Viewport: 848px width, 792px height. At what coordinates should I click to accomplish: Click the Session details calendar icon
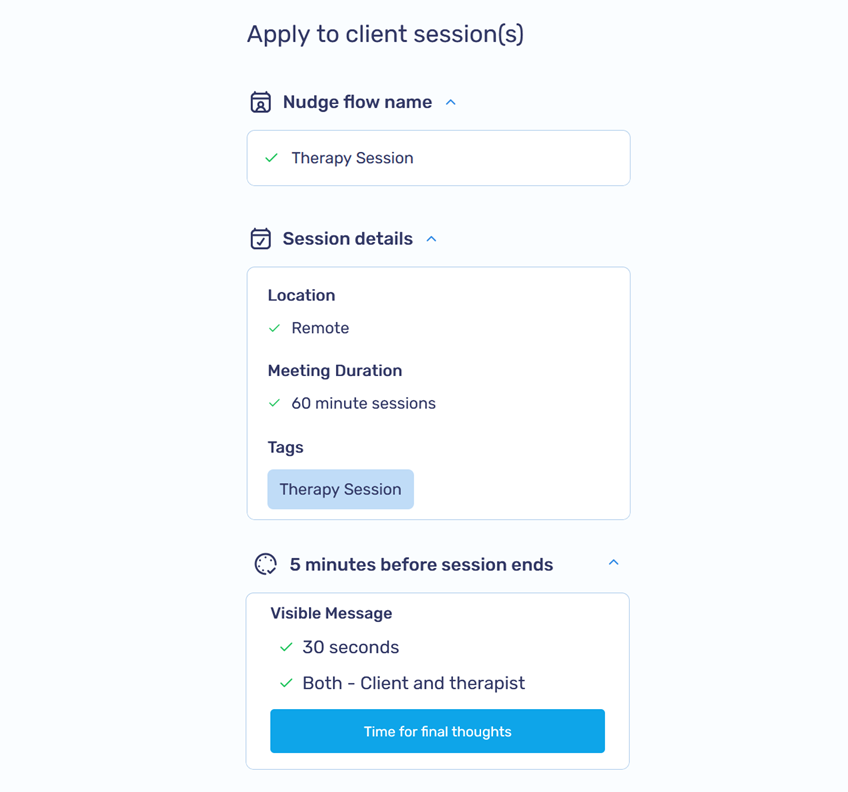(x=260, y=238)
